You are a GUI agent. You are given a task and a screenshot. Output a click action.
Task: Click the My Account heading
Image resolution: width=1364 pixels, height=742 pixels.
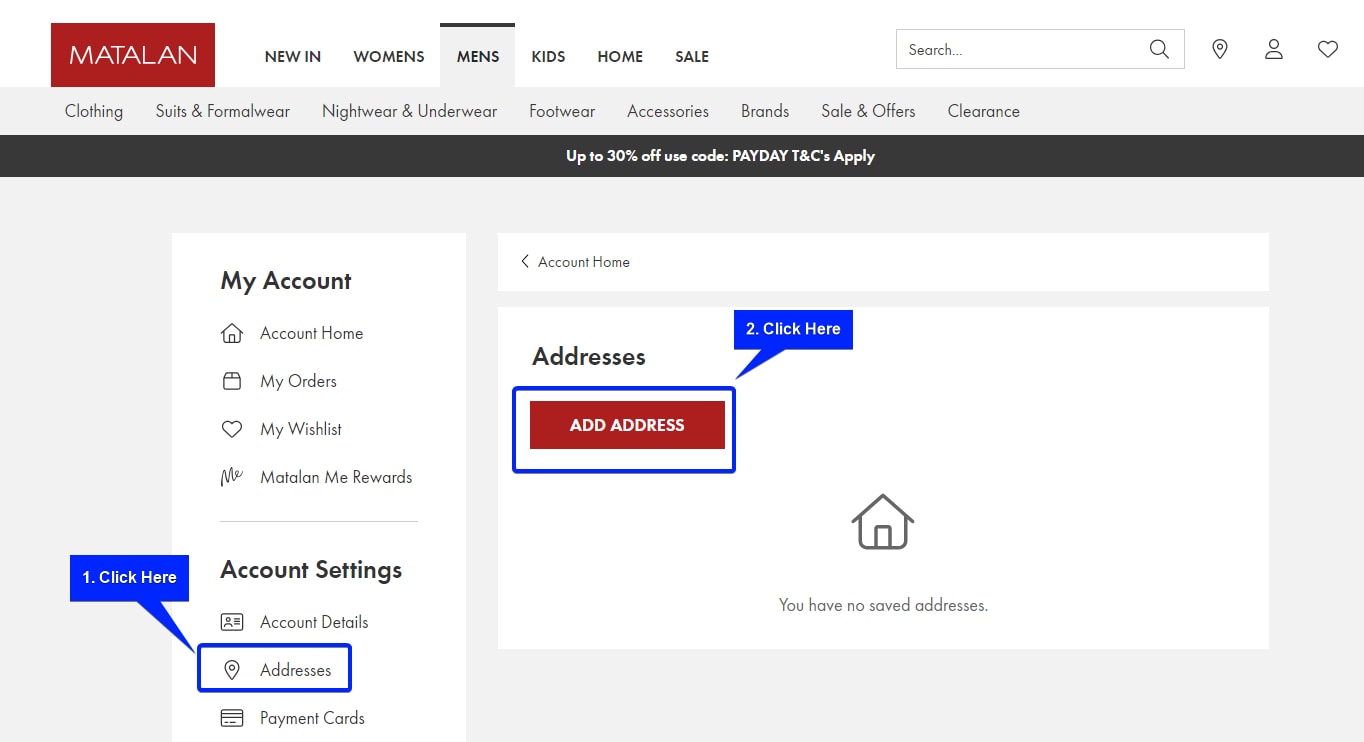coord(286,281)
